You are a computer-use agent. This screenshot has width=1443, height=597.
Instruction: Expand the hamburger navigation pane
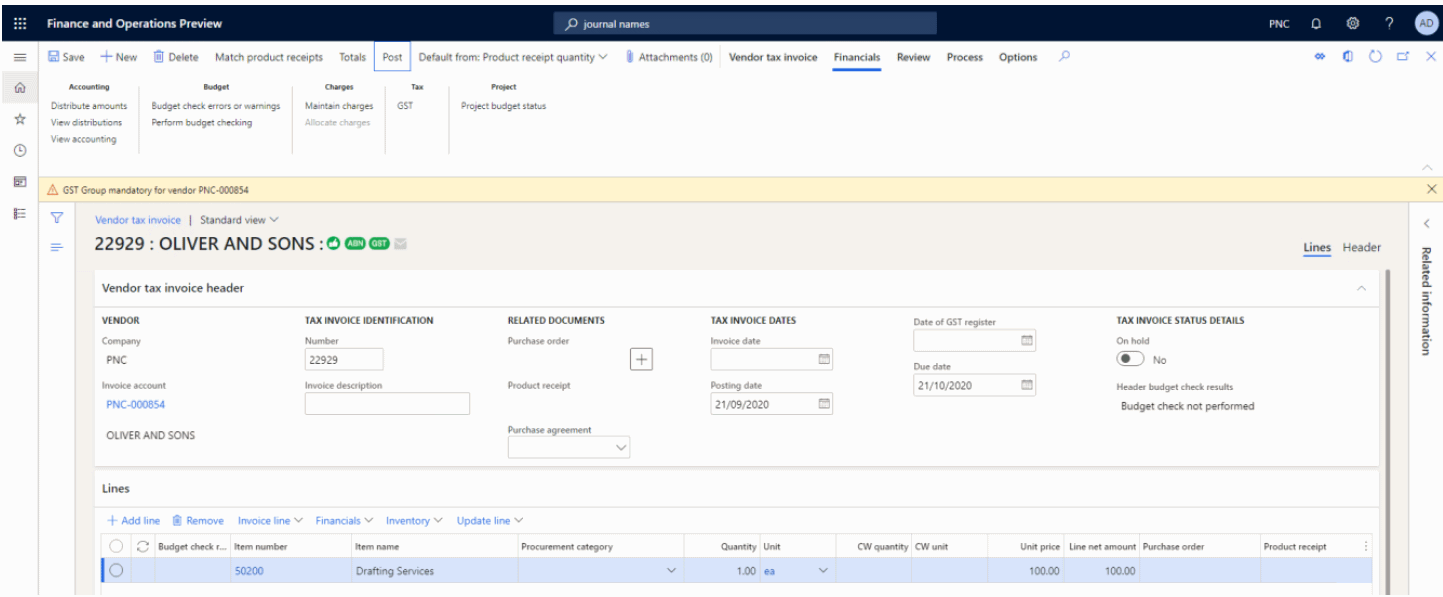click(19, 58)
